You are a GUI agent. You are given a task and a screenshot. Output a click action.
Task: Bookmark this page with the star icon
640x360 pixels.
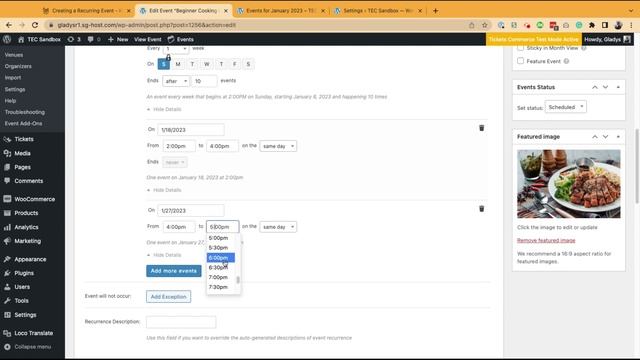pyautogui.click(x=484, y=25)
